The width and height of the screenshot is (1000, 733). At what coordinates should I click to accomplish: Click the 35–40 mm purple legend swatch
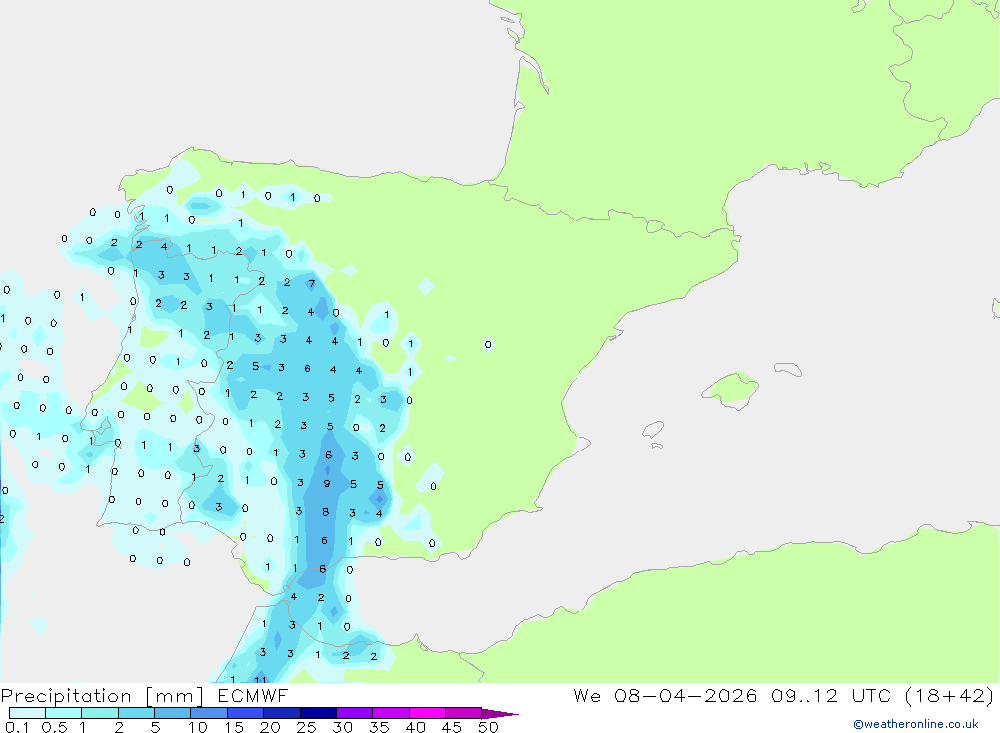391,713
